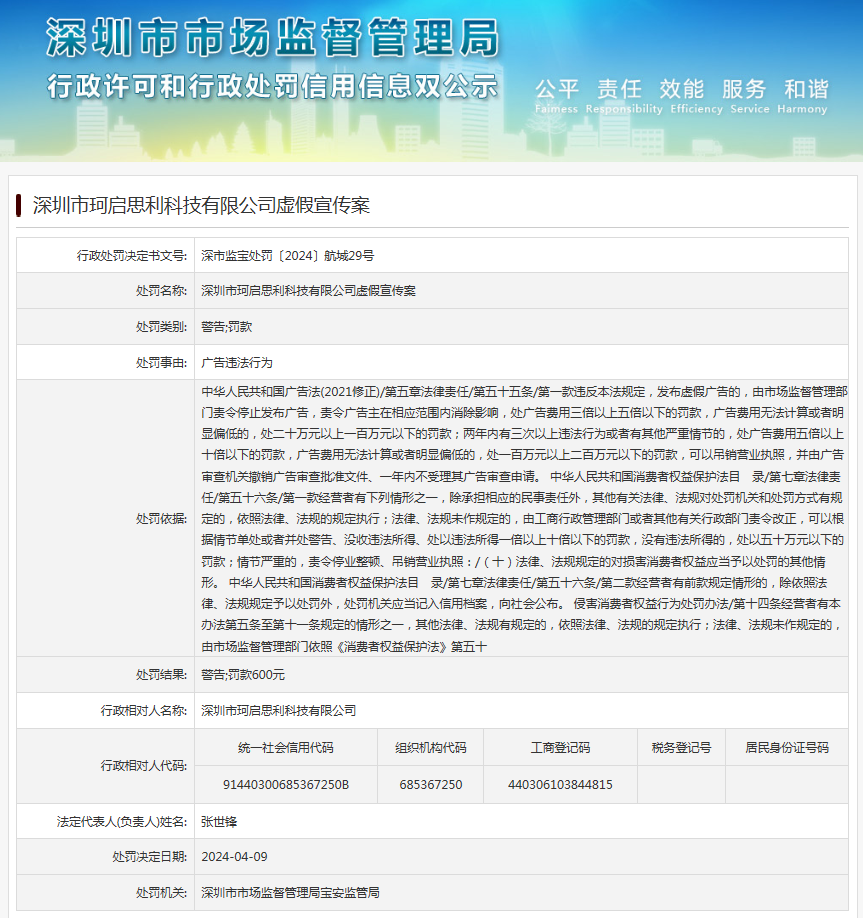Select the 警告;罚款 penalty category value

(x=226, y=326)
